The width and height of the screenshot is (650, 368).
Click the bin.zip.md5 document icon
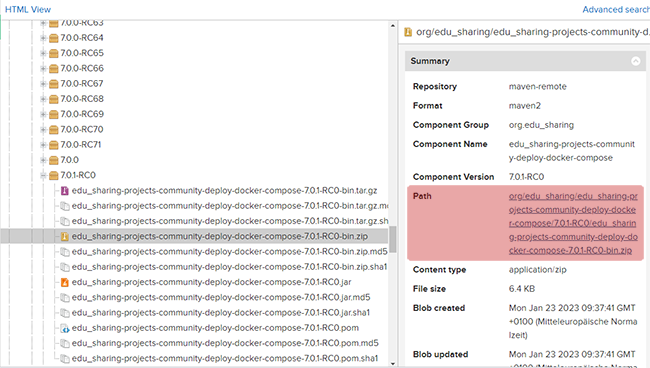64,252
